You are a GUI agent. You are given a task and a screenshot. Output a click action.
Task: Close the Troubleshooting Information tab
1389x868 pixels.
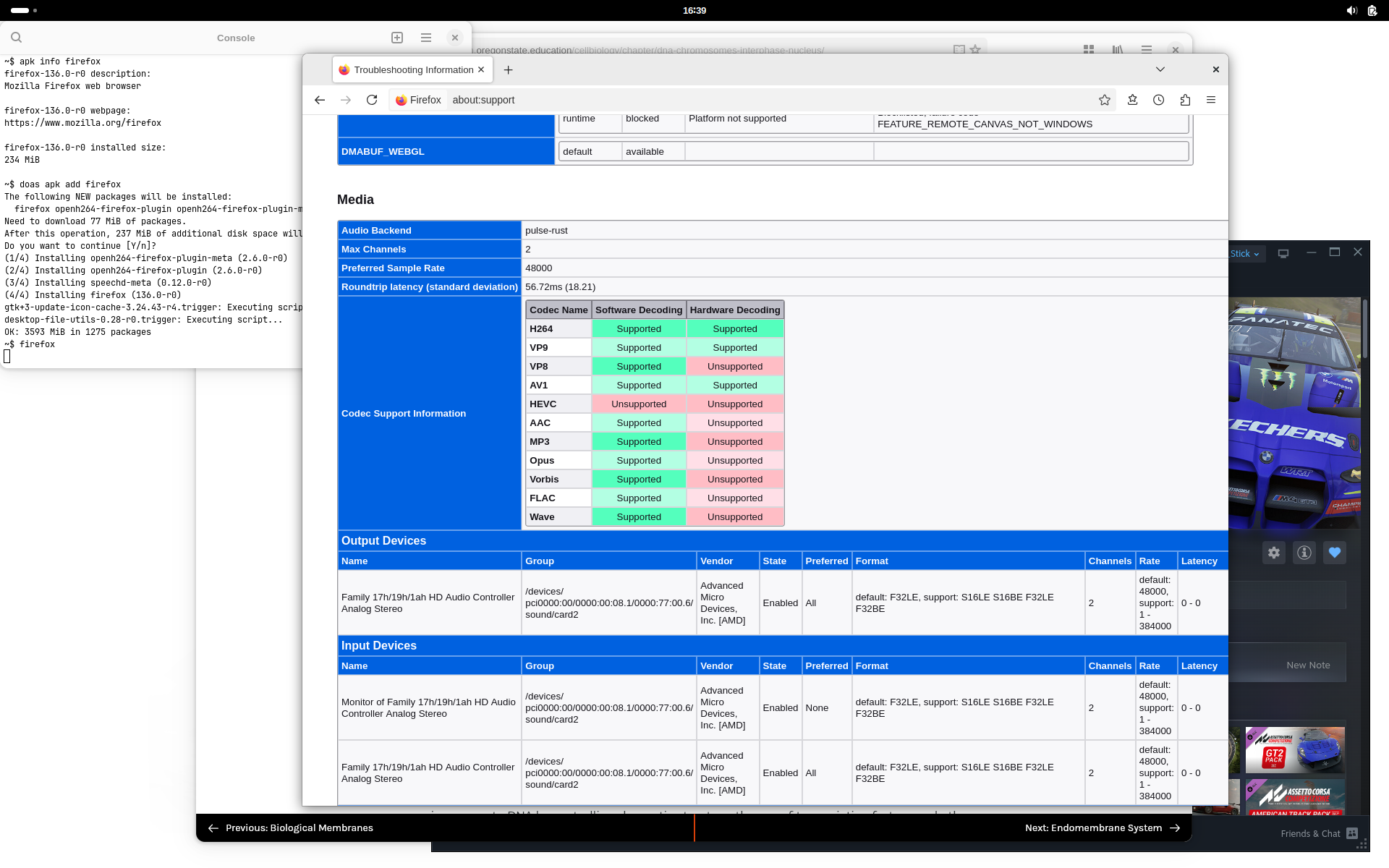coord(481,70)
